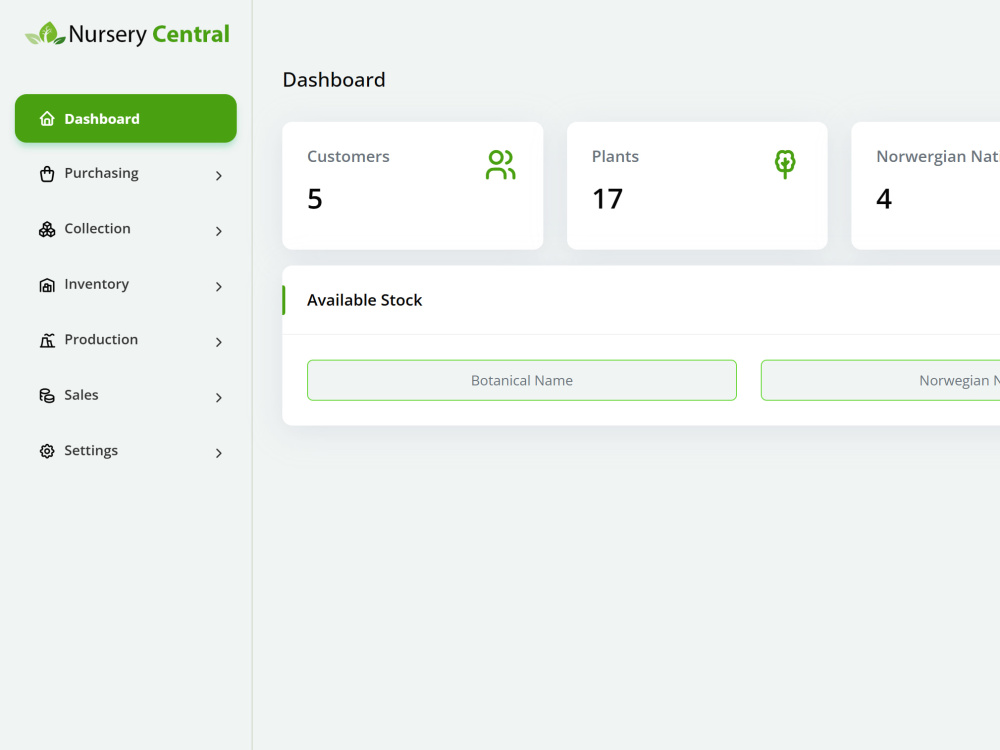Click the Plants count value 17

[x=607, y=199]
